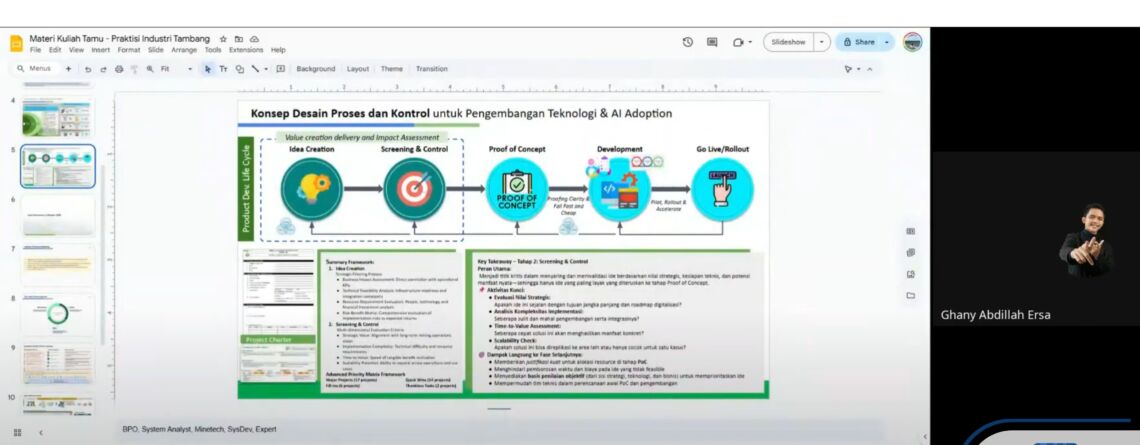Toggle grid view at bottom left

(17, 432)
